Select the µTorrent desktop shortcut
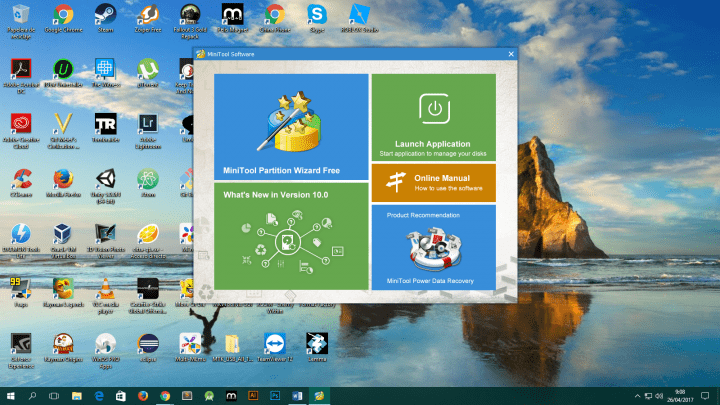The height and width of the screenshot is (405, 720). point(148,73)
